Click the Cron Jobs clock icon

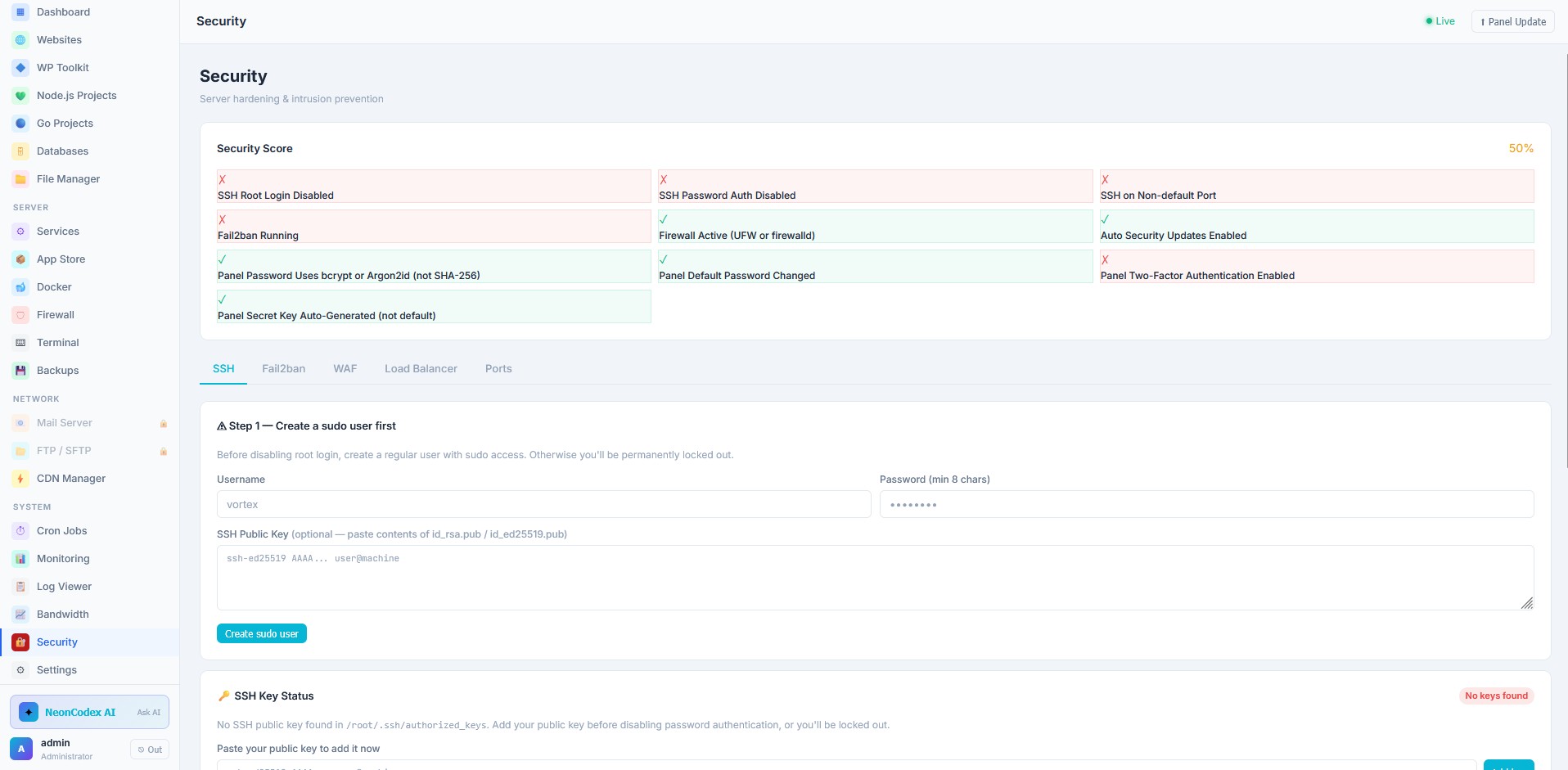[x=20, y=531]
